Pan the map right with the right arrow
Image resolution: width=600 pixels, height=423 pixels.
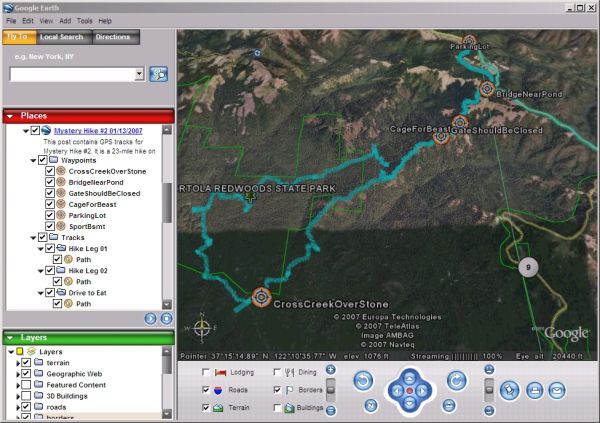coord(422,391)
